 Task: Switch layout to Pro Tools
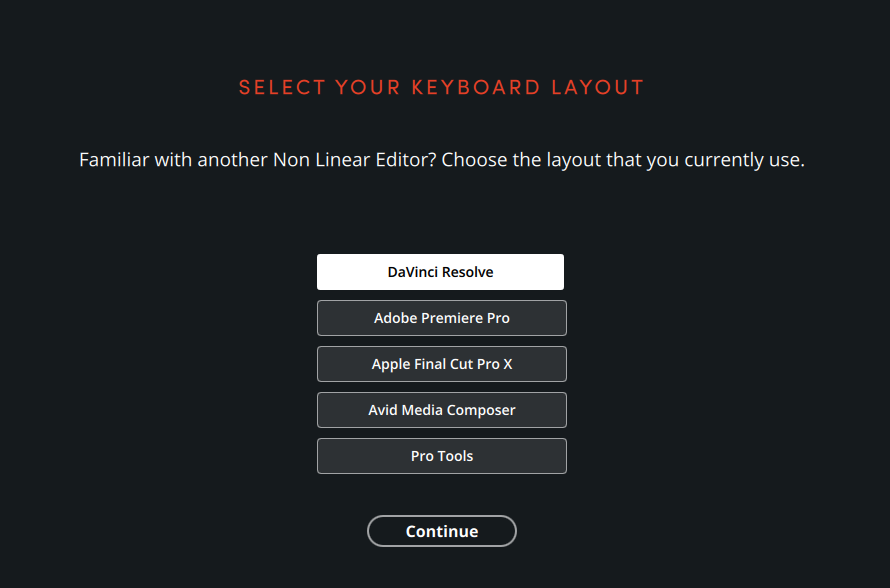click(x=441, y=456)
